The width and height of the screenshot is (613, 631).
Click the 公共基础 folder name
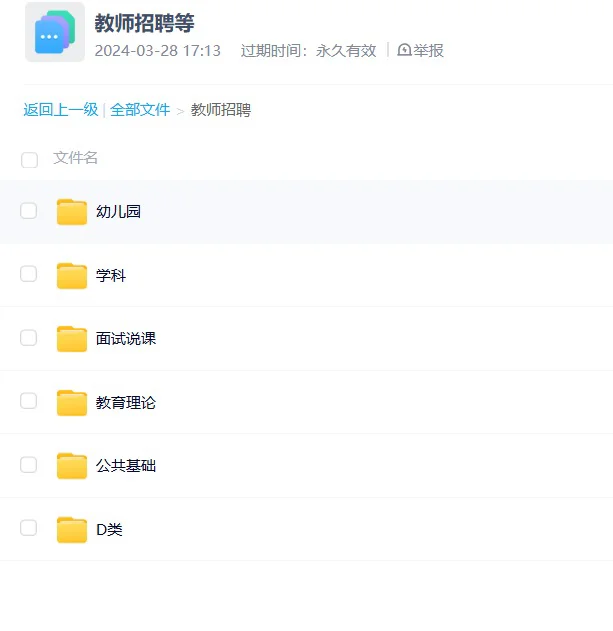126,466
